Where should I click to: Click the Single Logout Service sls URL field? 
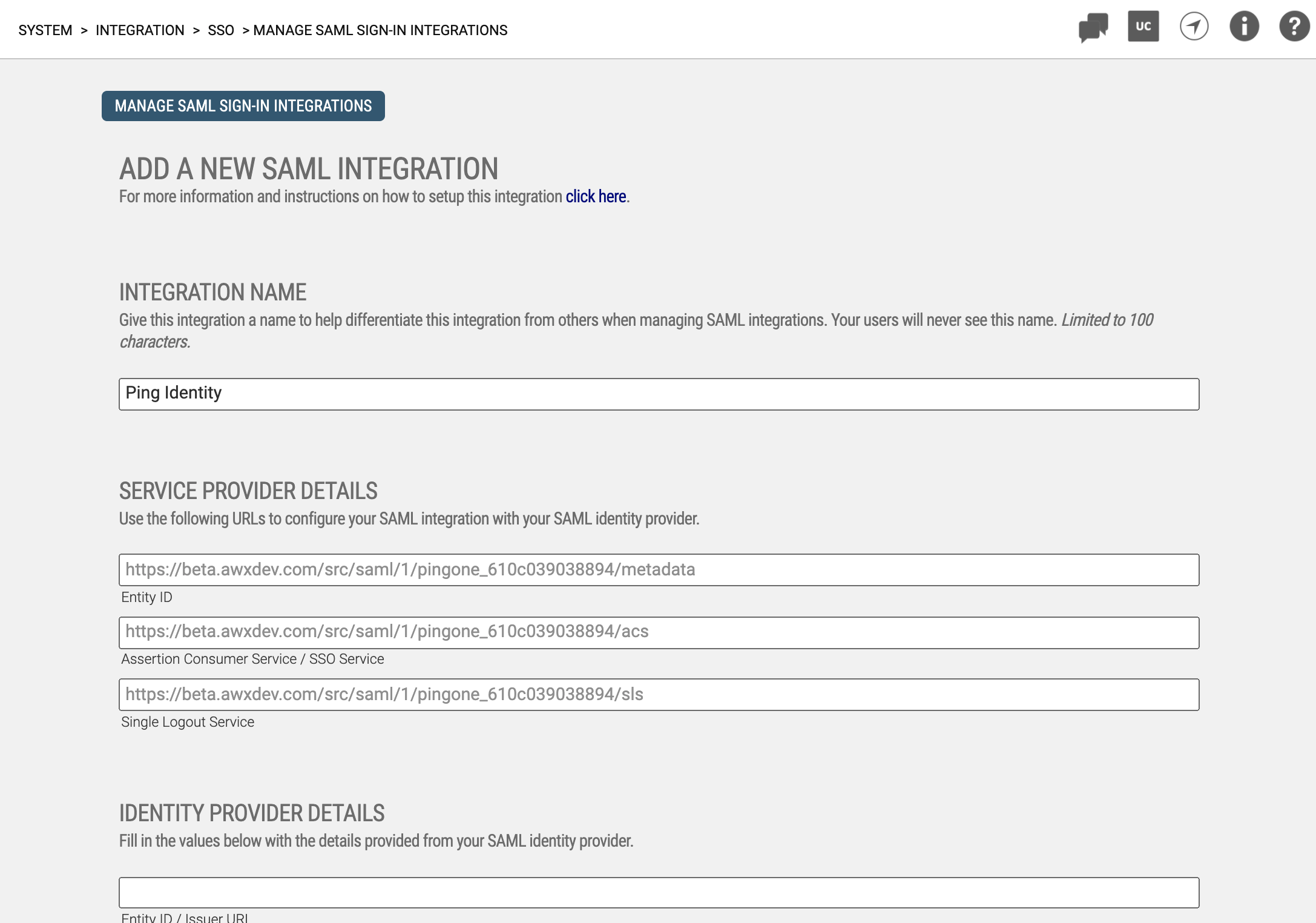(659, 695)
